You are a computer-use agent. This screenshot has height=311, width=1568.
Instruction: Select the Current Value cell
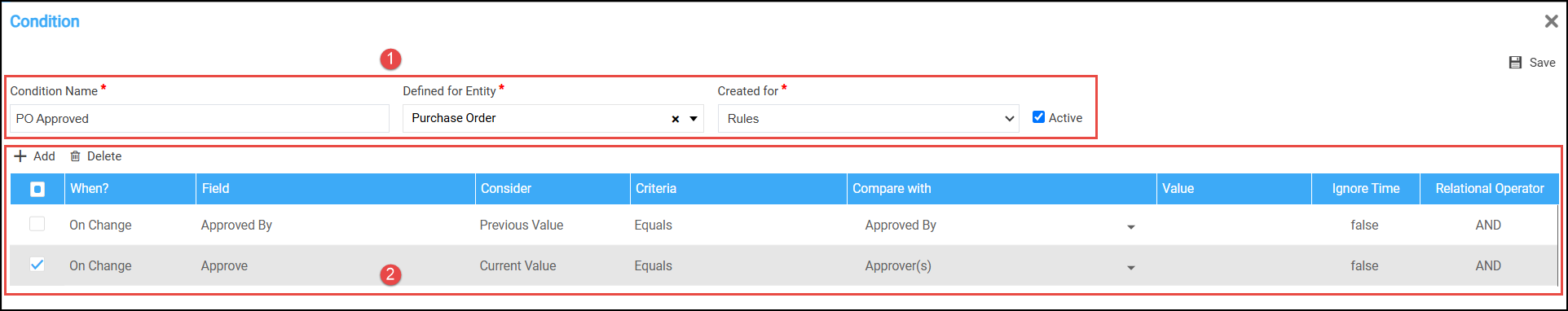point(518,265)
